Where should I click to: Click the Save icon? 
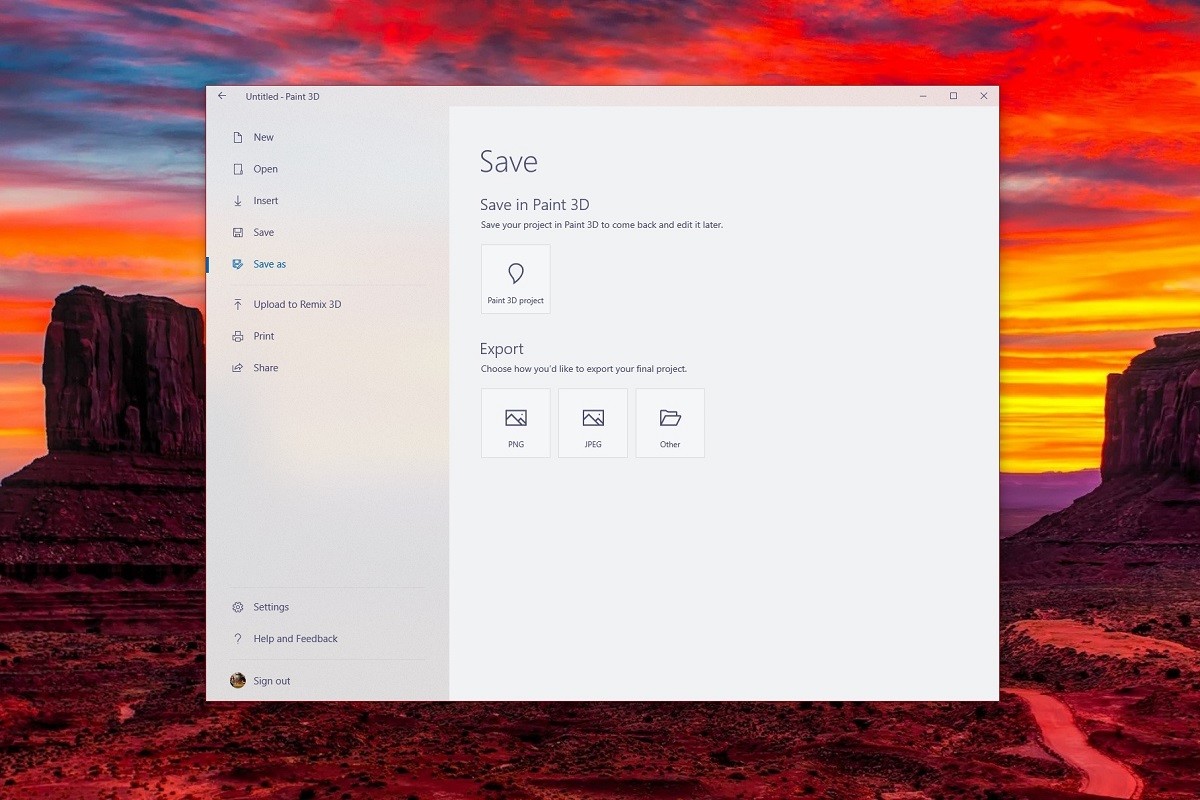click(x=237, y=232)
